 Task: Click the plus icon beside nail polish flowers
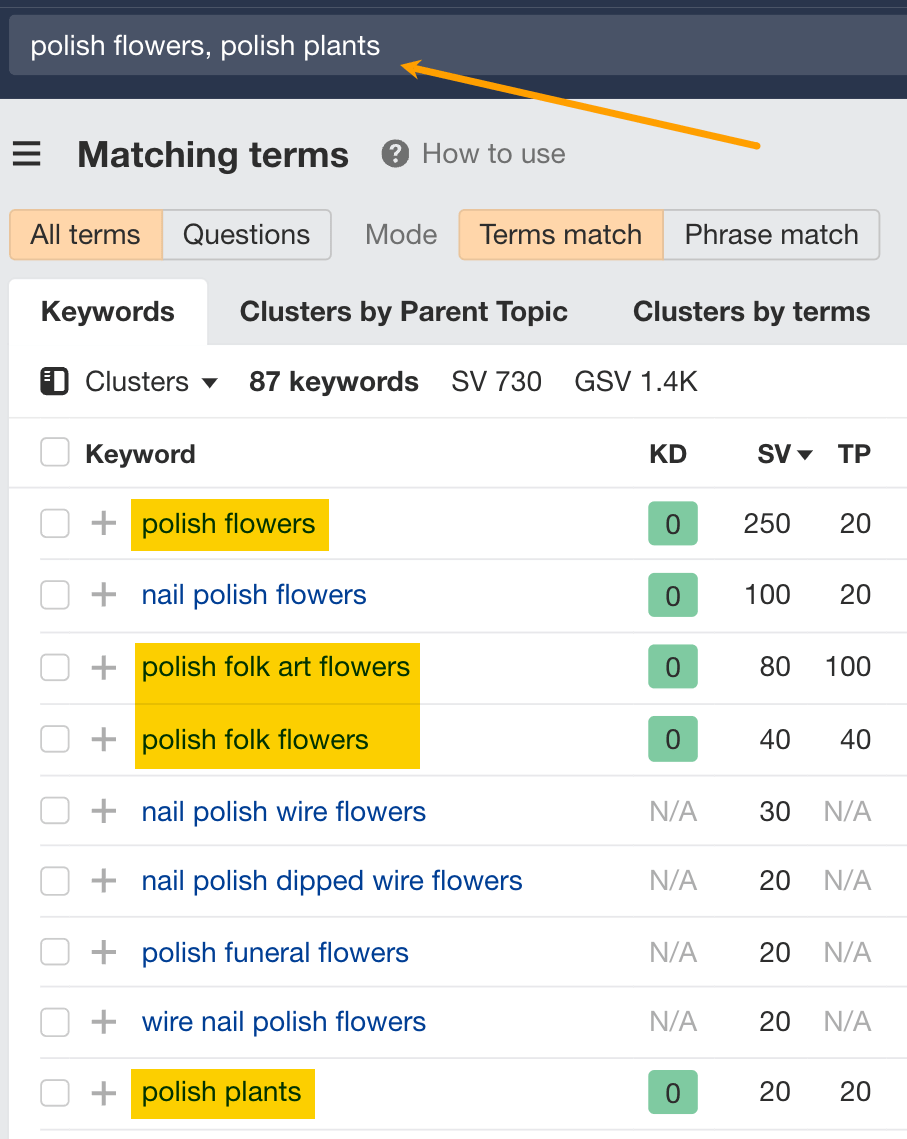[x=103, y=594]
